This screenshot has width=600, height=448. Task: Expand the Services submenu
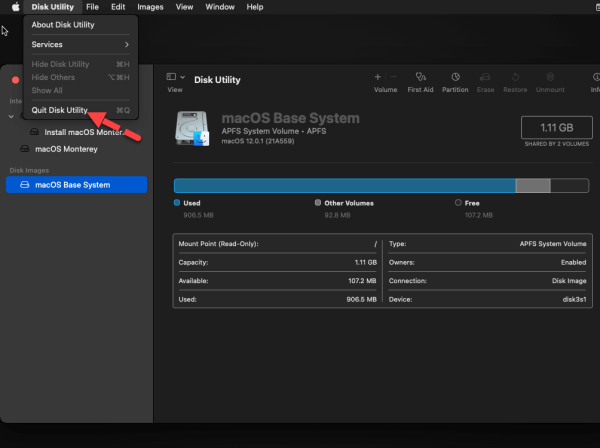pyautogui.click(x=80, y=44)
